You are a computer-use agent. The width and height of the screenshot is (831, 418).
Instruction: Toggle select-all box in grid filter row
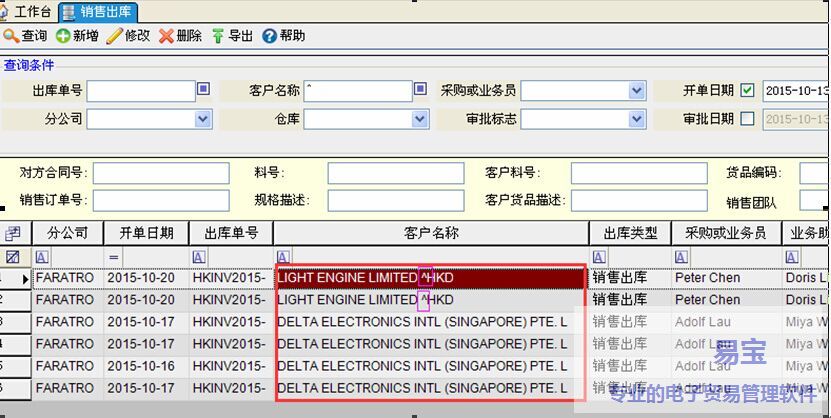tap(12, 257)
